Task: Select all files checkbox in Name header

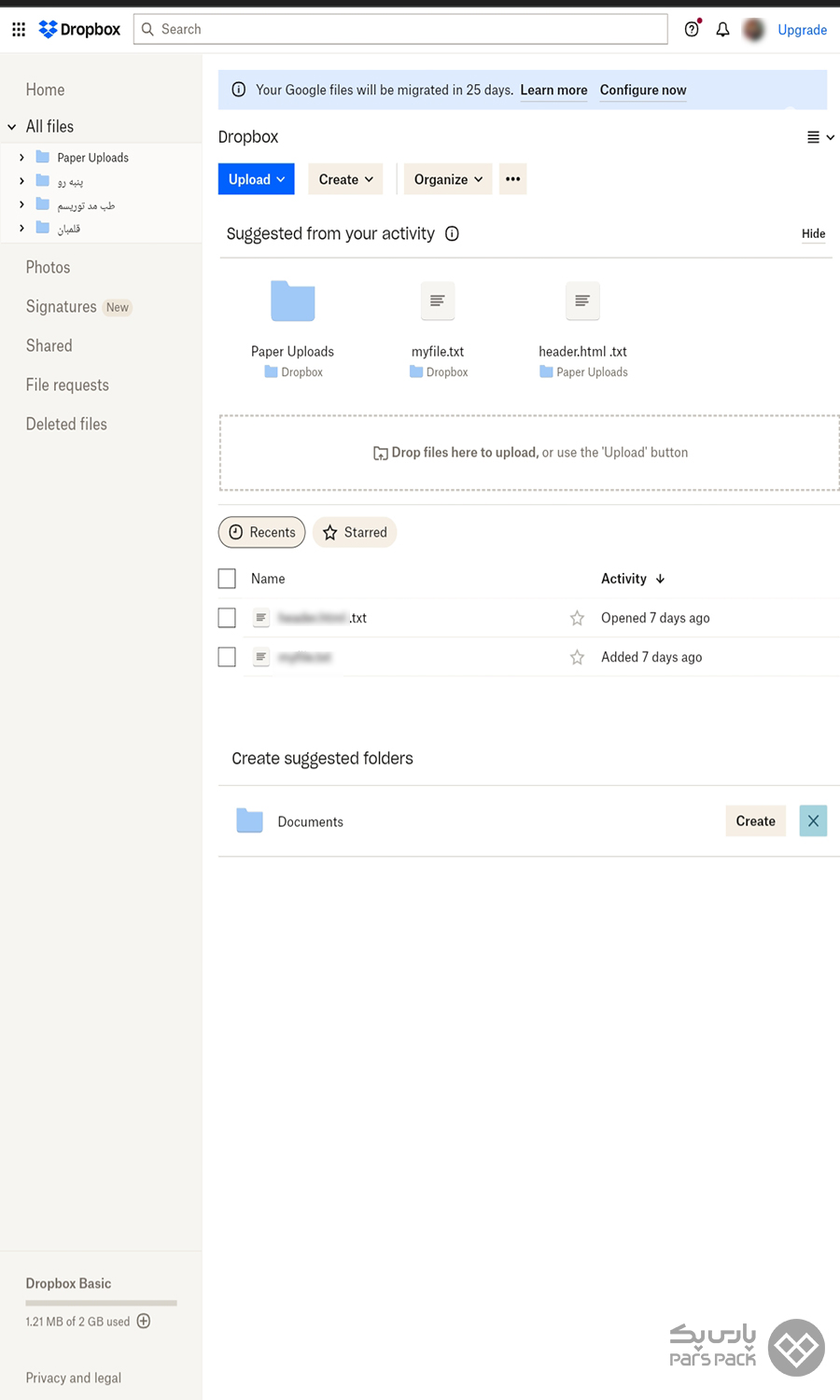Action: pyautogui.click(x=227, y=579)
